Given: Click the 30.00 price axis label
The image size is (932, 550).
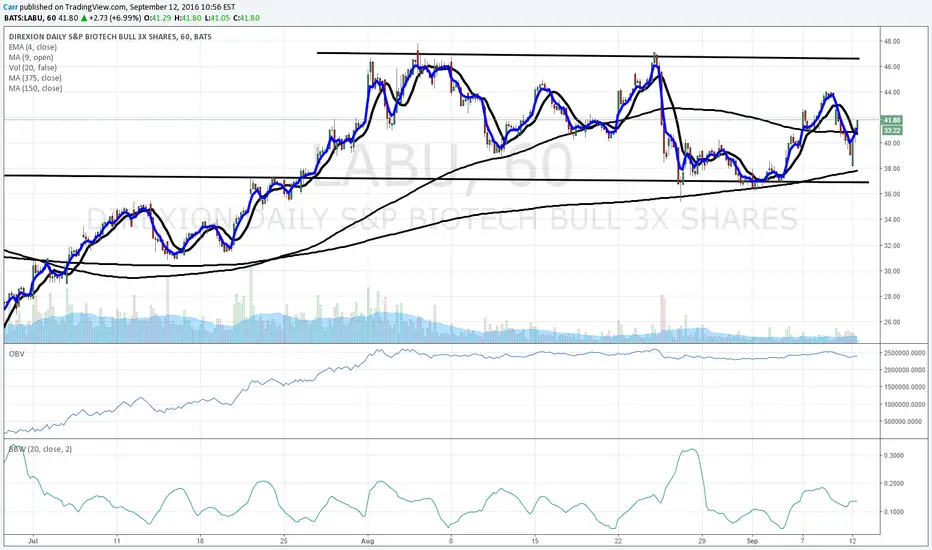Looking at the screenshot, I should (x=892, y=271).
